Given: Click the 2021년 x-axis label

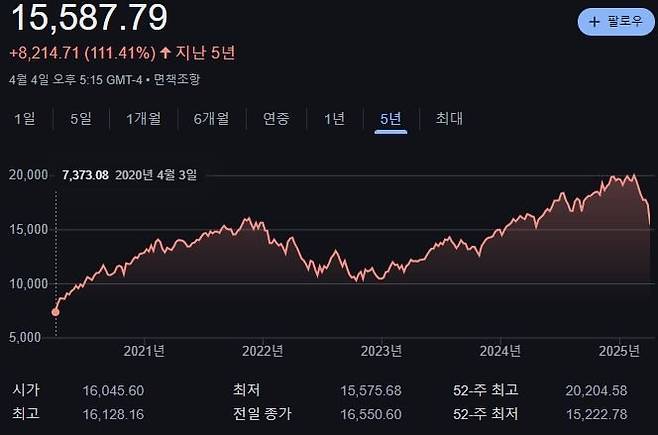Looking at the screenshot, I should pyautogui.click(x=144, y=351).
